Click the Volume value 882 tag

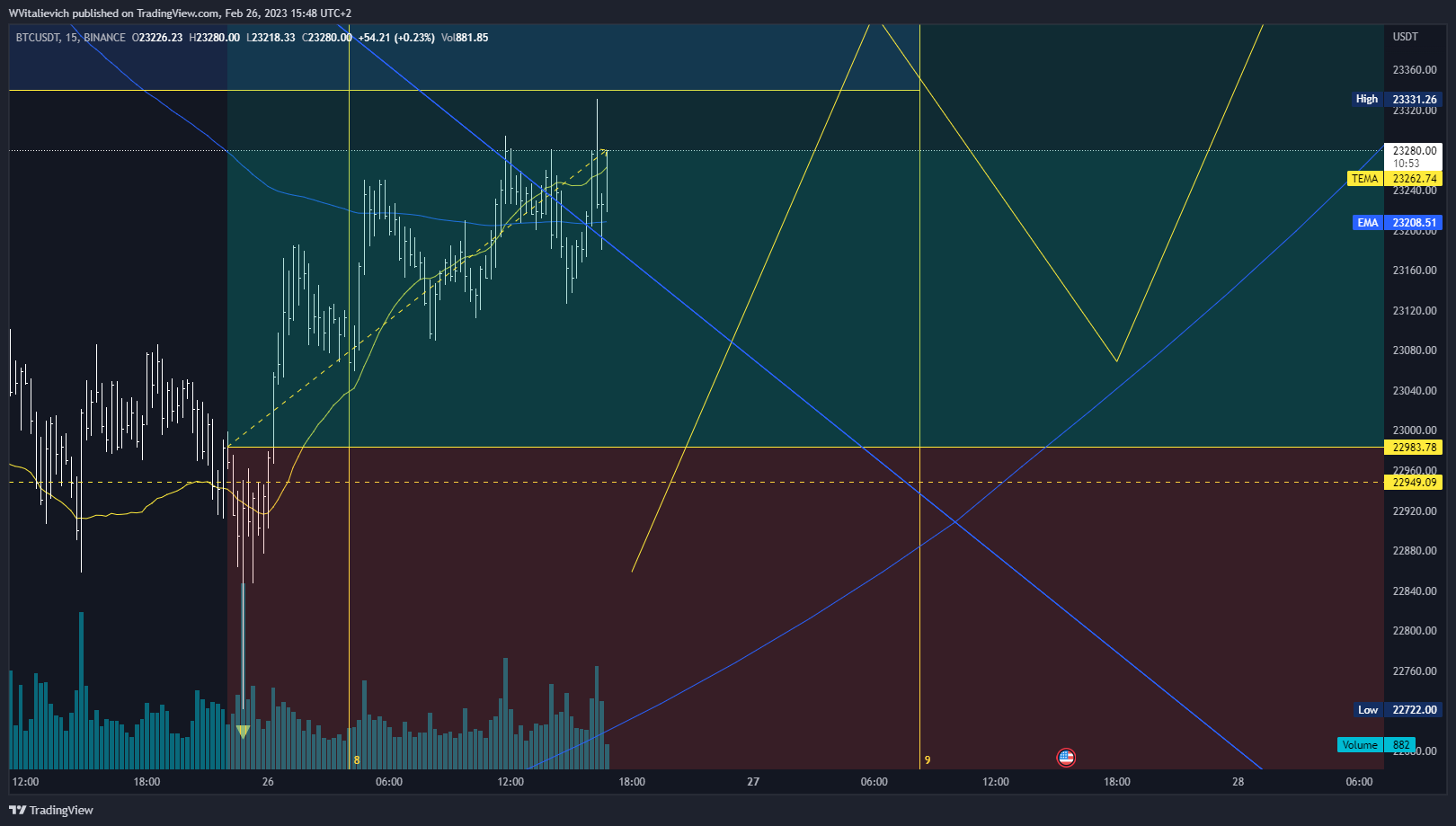[x=1400, y=745]
